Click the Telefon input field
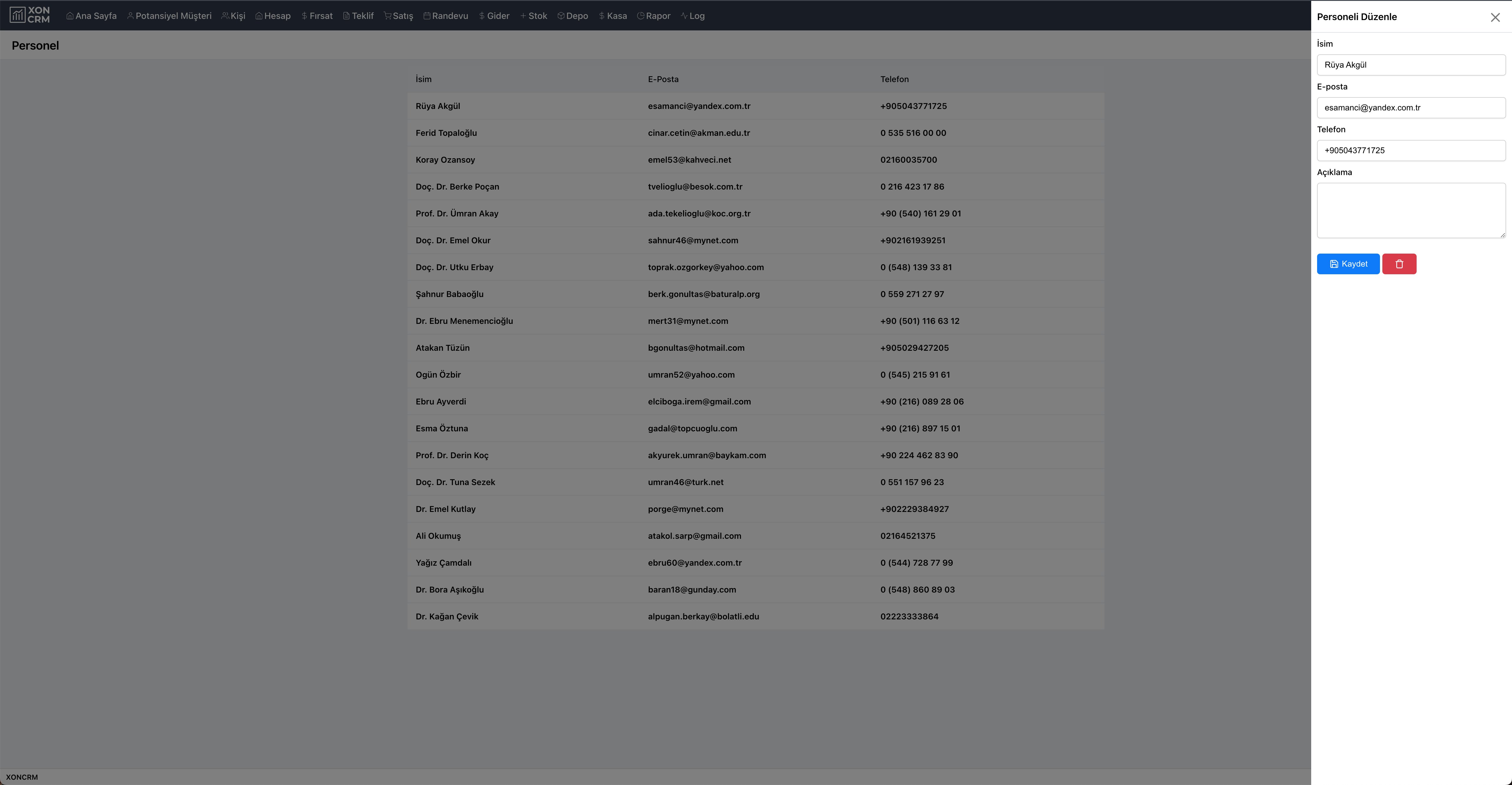The width and height of the screenshot is (1512, 785). pyautogui.click(x=1410, y=151)
